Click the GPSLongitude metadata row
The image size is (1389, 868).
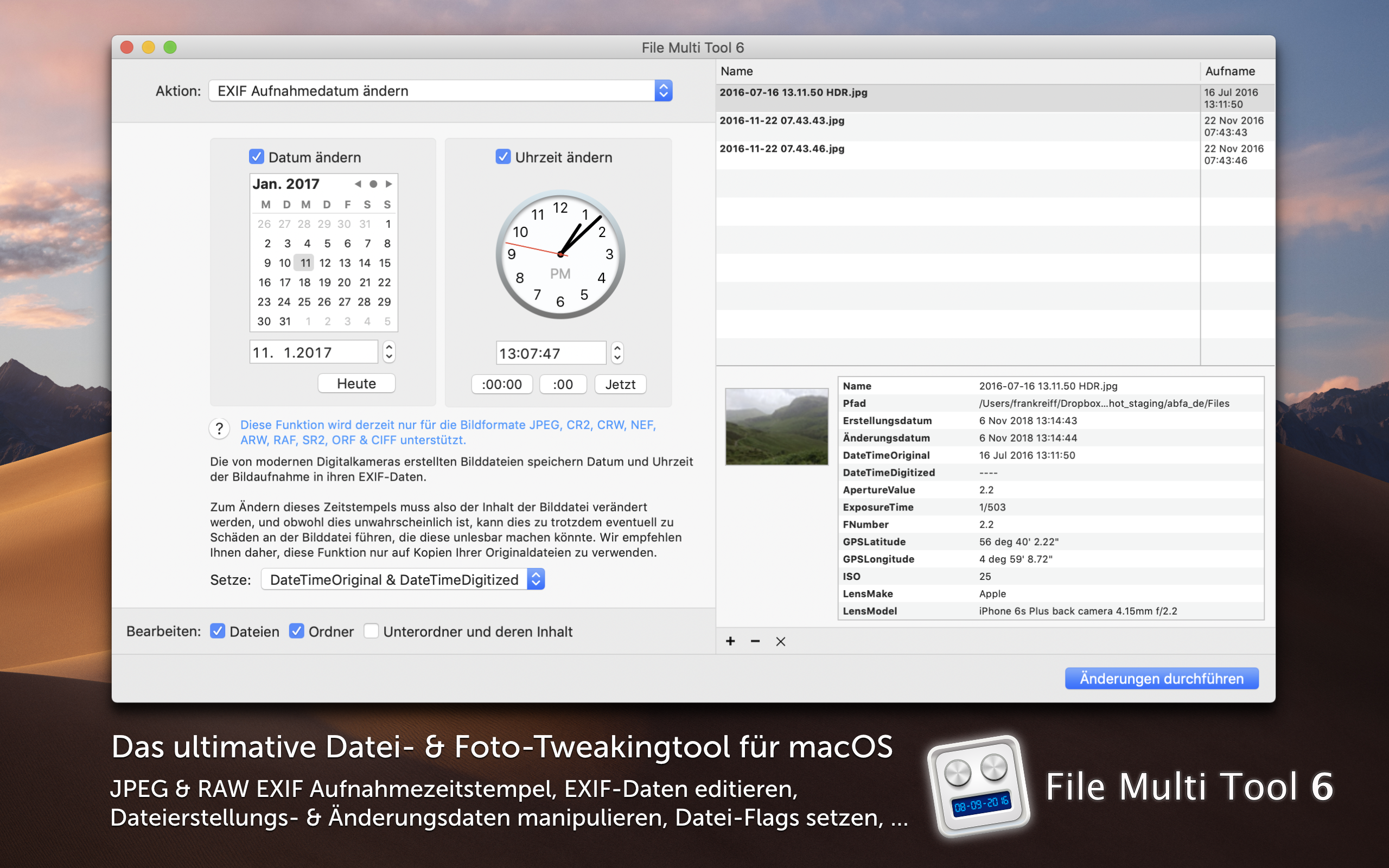[x=1051, y=559]
